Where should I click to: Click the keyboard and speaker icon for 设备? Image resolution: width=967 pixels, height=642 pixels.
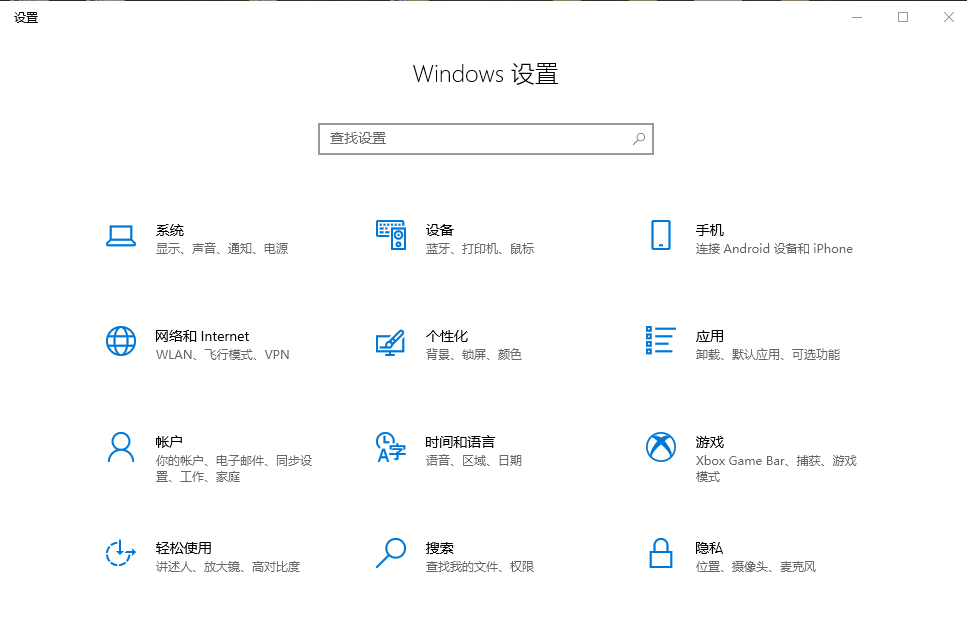391,235
